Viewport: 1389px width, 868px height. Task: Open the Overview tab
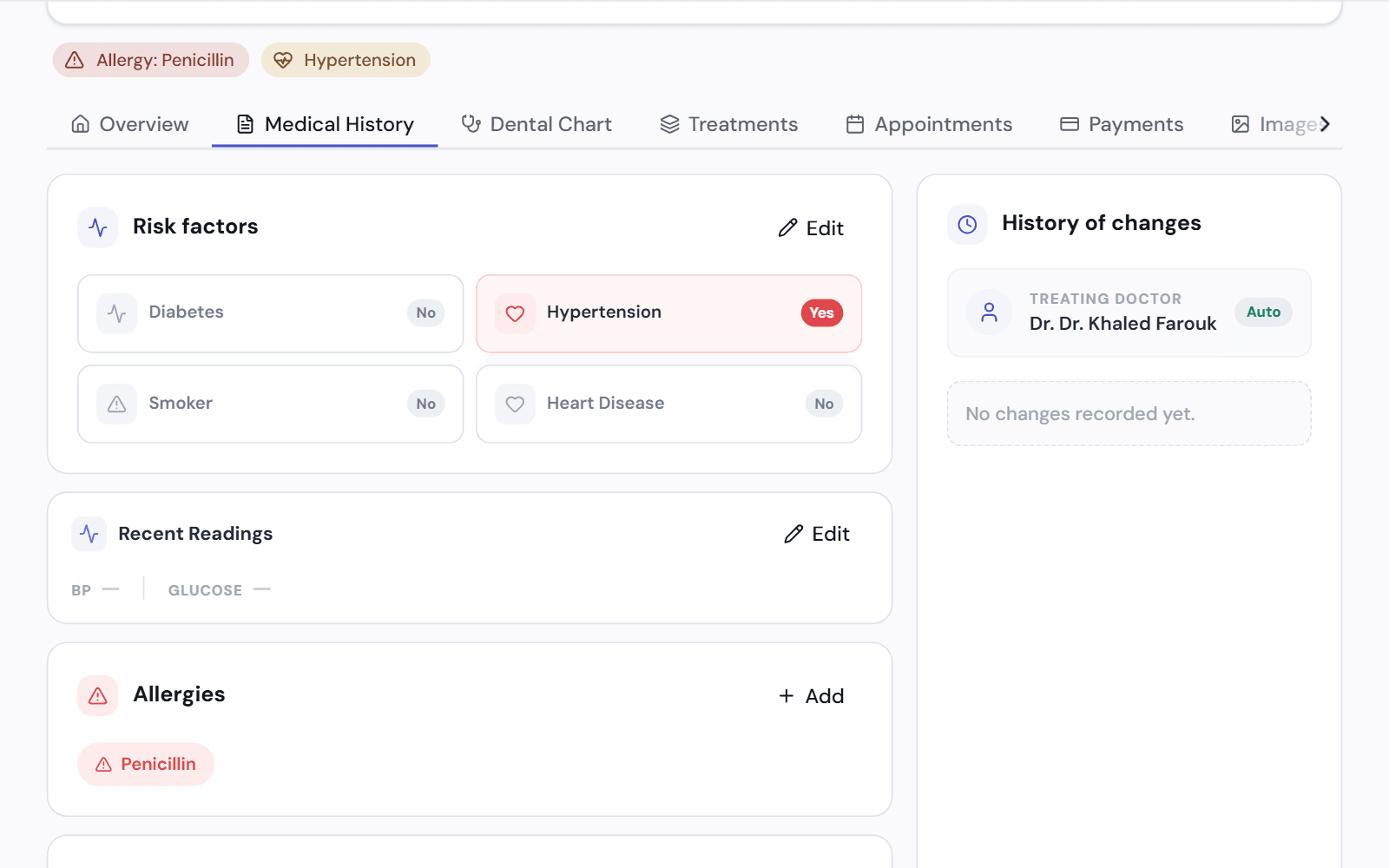(x=129, y=124)
